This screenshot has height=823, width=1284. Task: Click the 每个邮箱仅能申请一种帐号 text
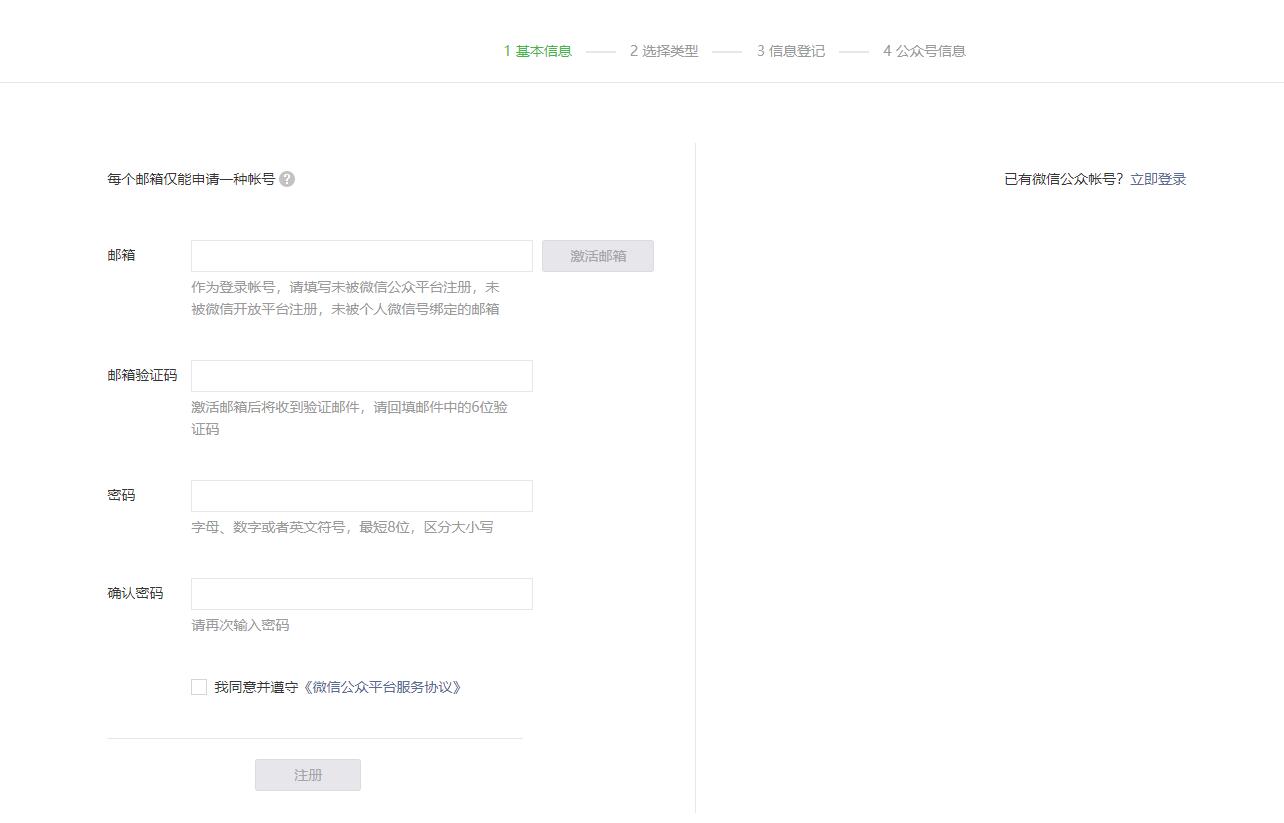point(191,179)
